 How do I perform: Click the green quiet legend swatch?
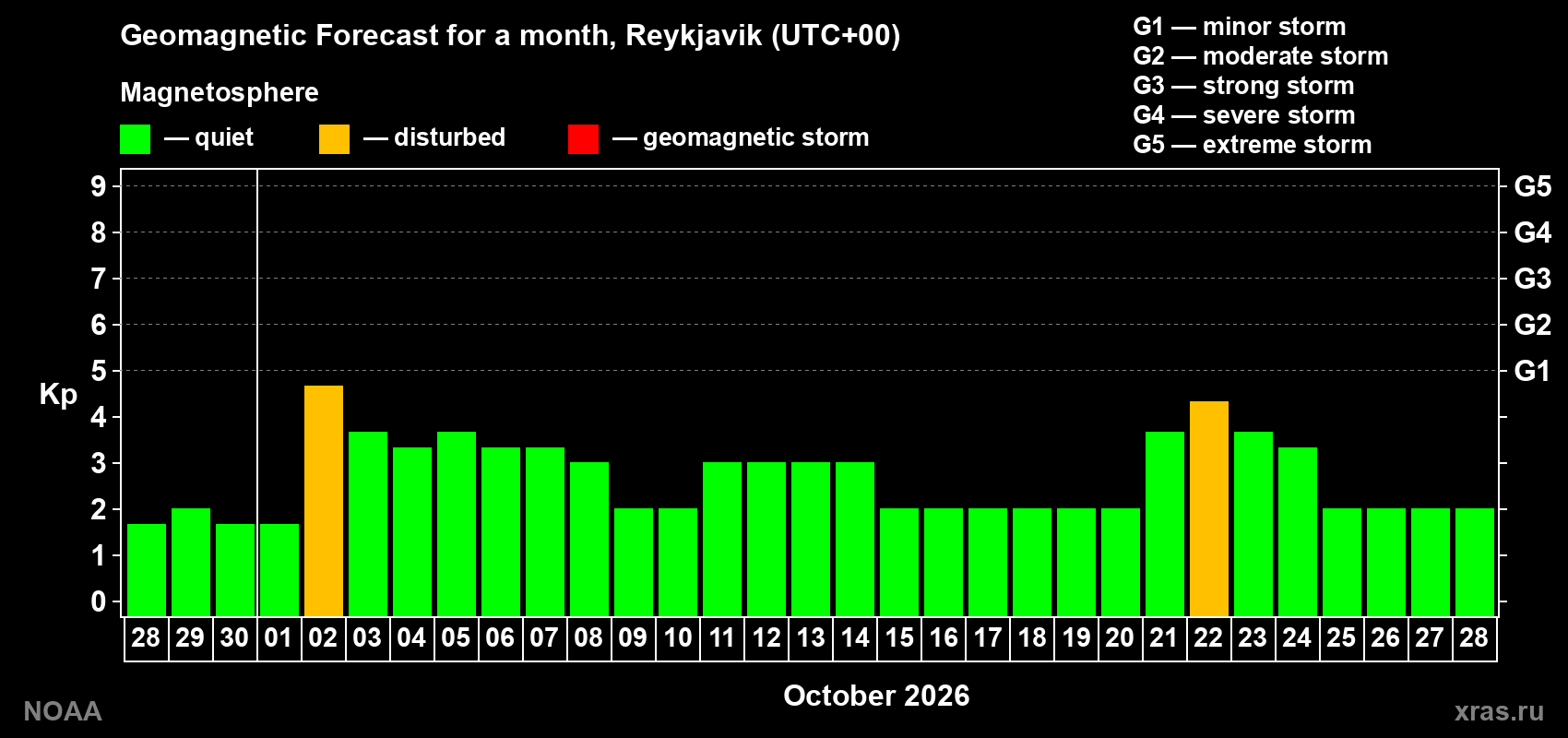click(135, 139)
